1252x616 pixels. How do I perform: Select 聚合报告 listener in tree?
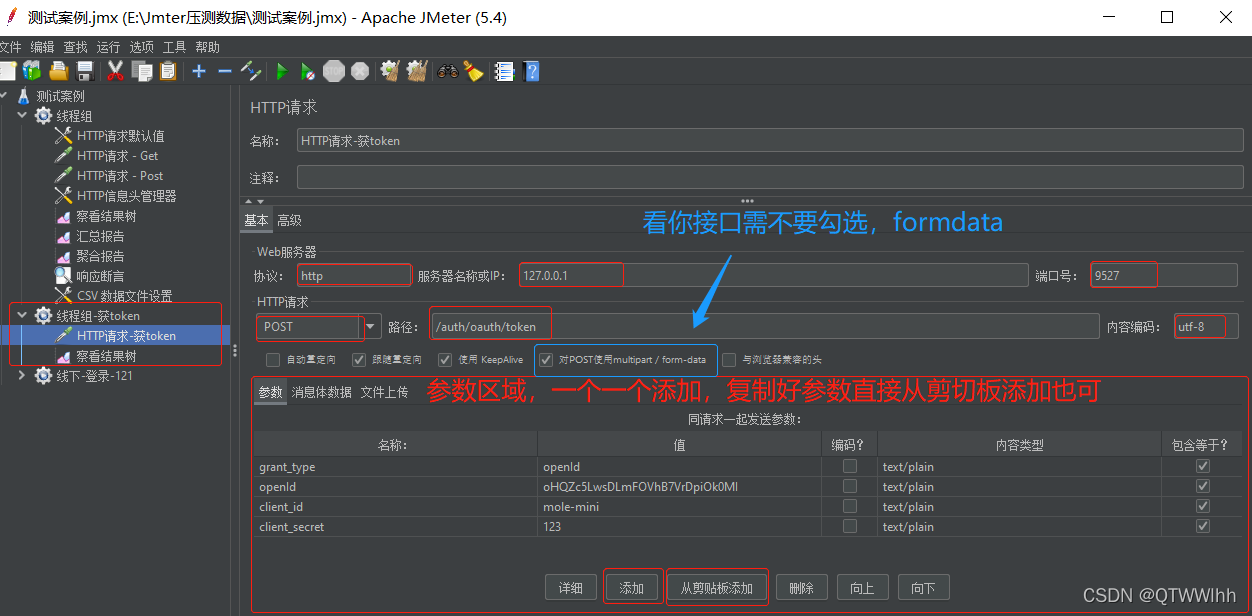coord(100,256)
